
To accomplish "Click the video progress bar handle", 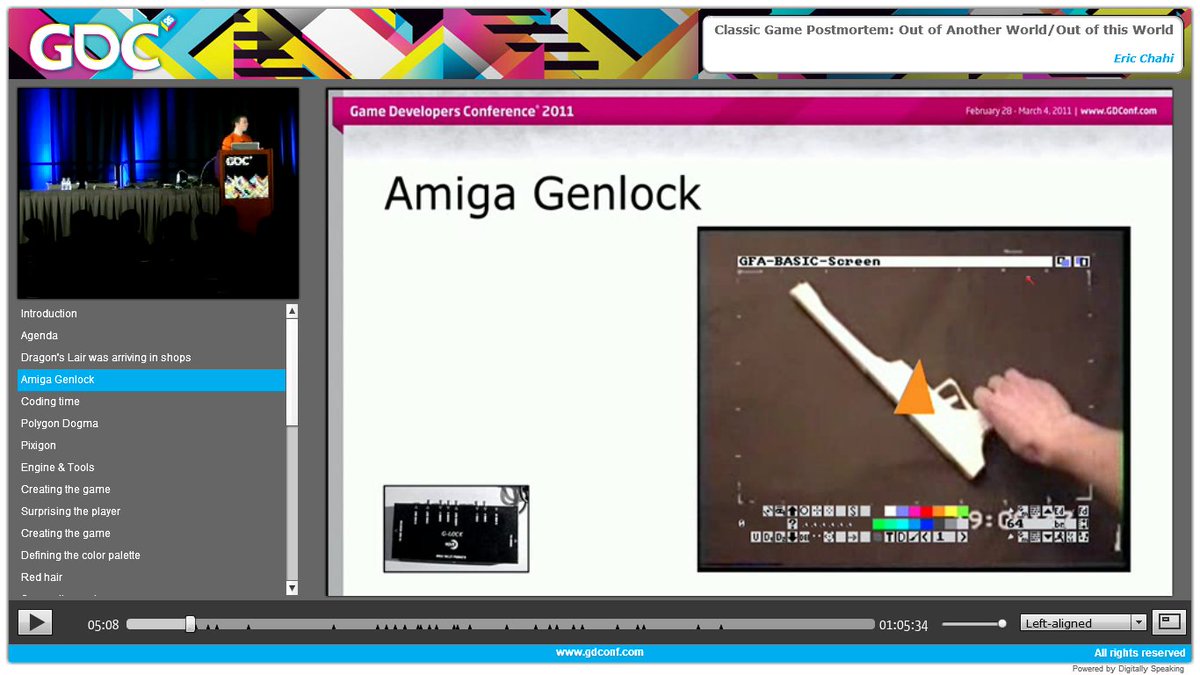I will pos(190,624).
